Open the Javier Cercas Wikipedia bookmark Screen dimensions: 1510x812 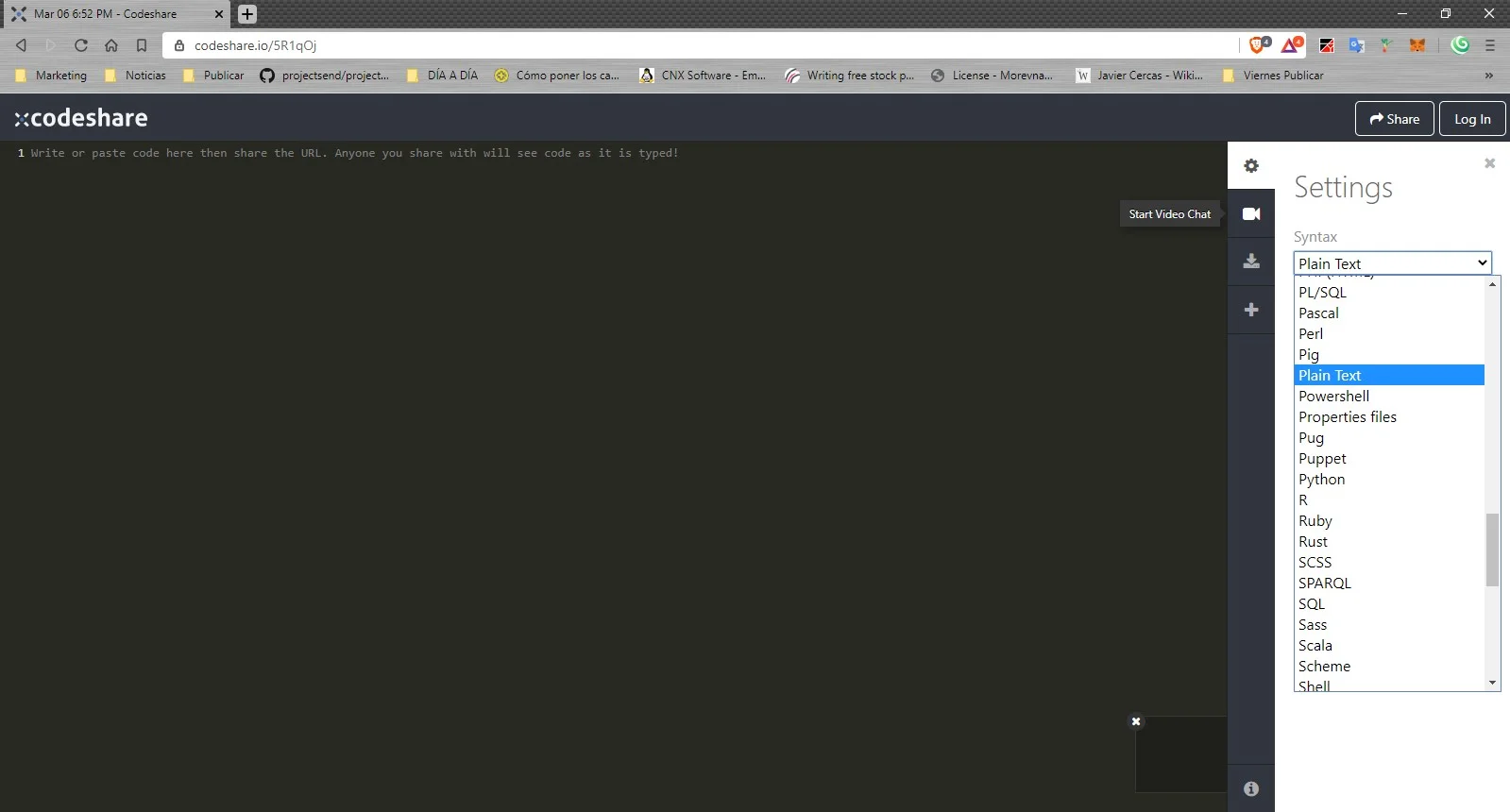(x=1140, y=76)
